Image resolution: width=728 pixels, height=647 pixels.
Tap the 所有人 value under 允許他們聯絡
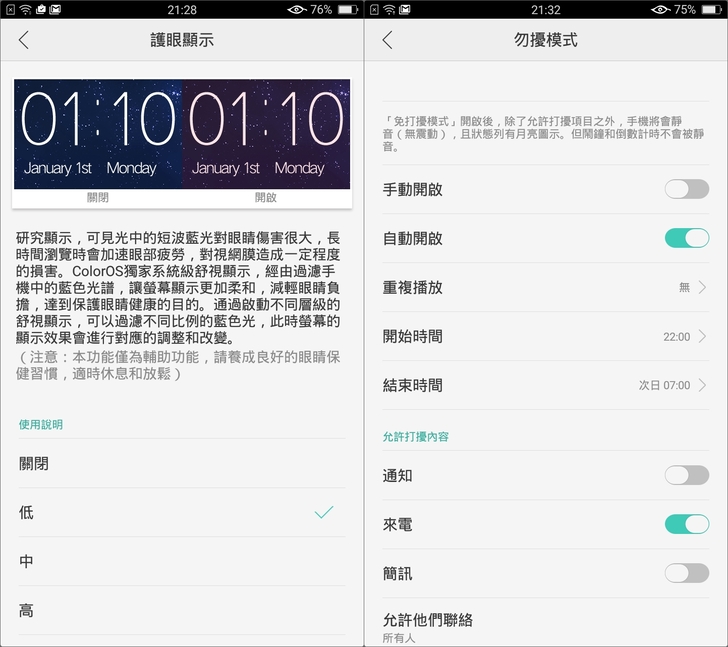pos(399,638)
